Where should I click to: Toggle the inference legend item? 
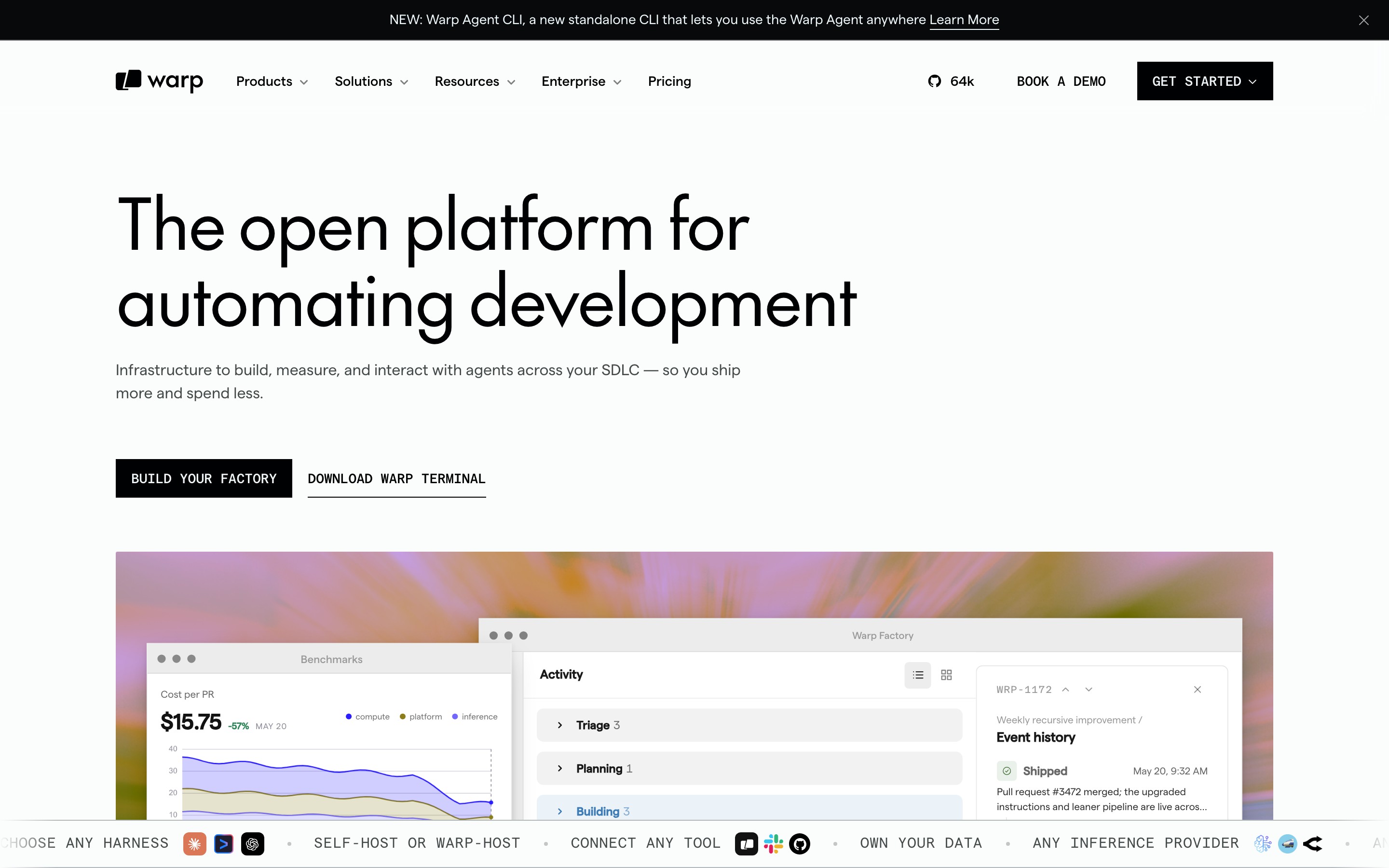475,717
